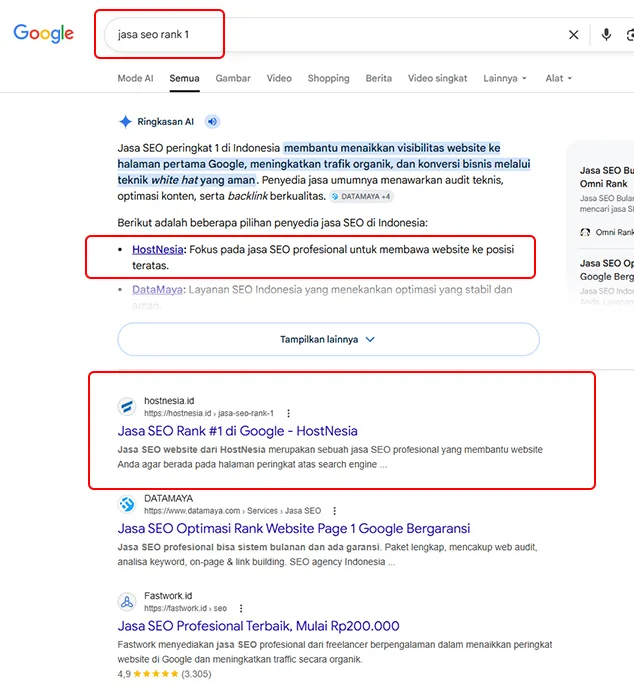Open the Shopping tab
634x696 pixels.
click(329, 78)
